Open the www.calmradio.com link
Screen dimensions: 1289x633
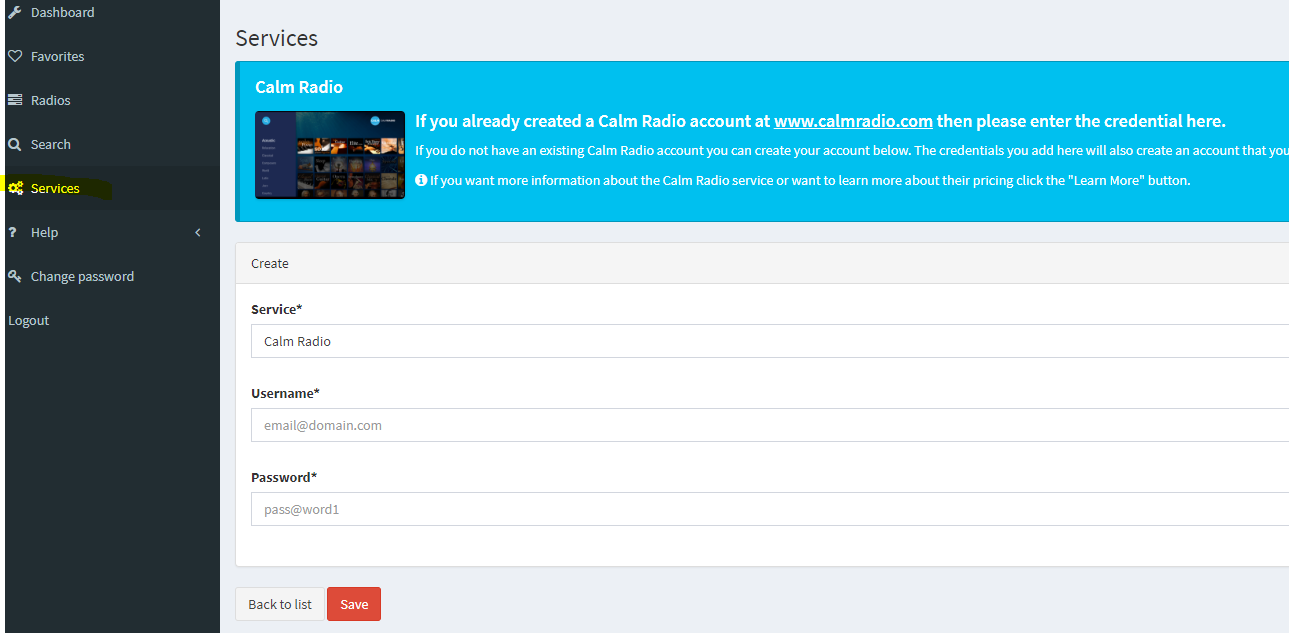tap(853, 121)
